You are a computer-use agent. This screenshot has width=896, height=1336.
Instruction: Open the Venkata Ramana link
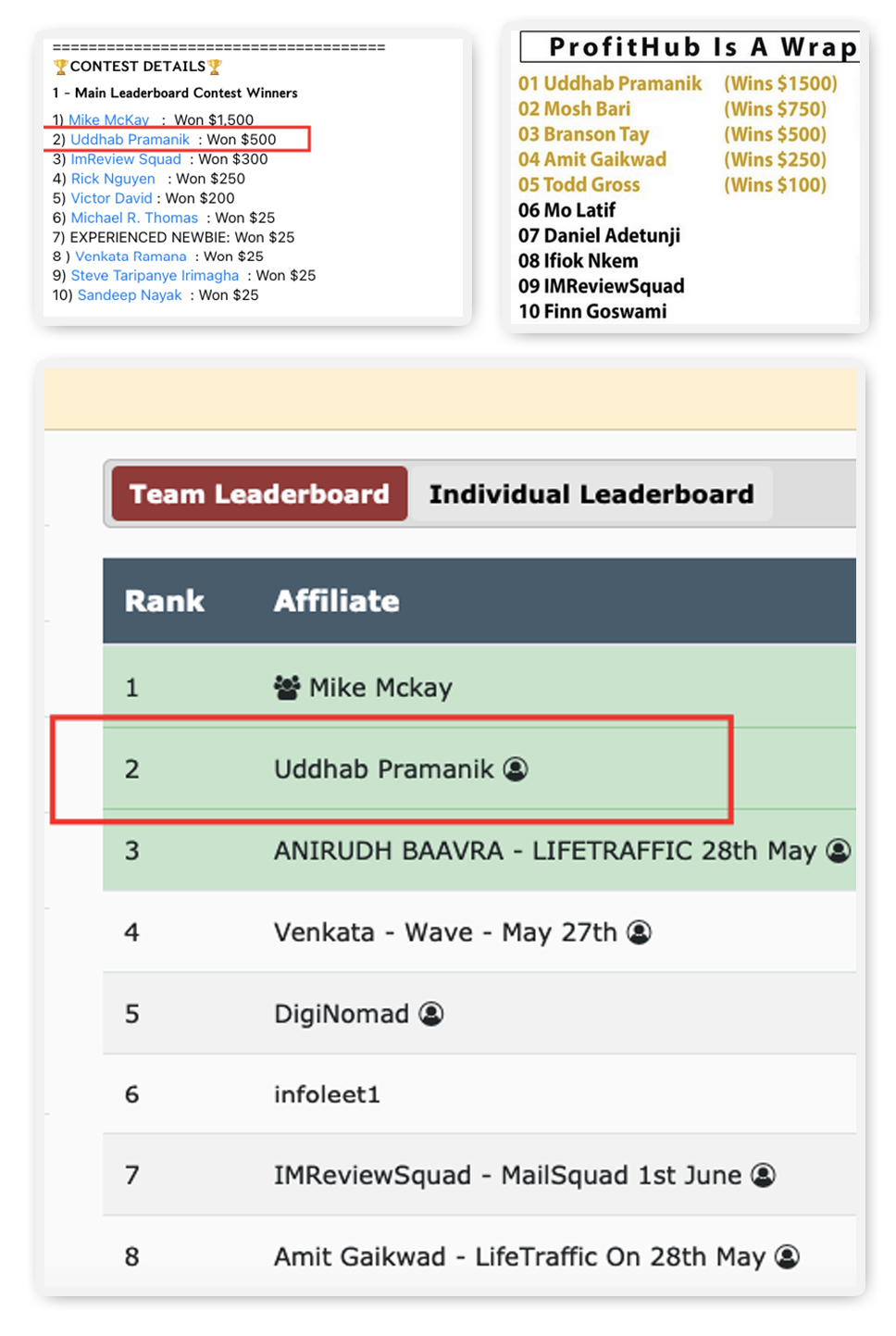[131, 256]
